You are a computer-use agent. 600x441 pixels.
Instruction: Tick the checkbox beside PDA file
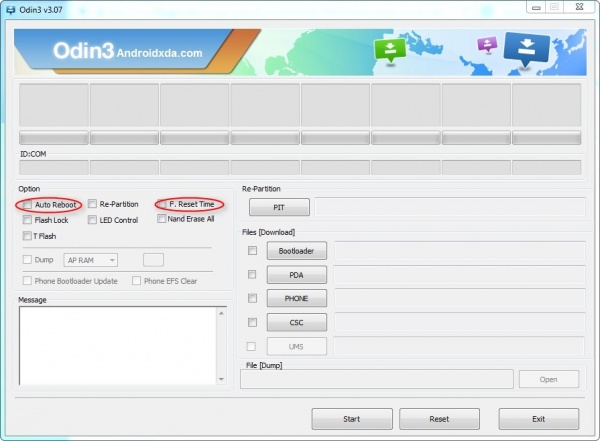pos(252,275)
